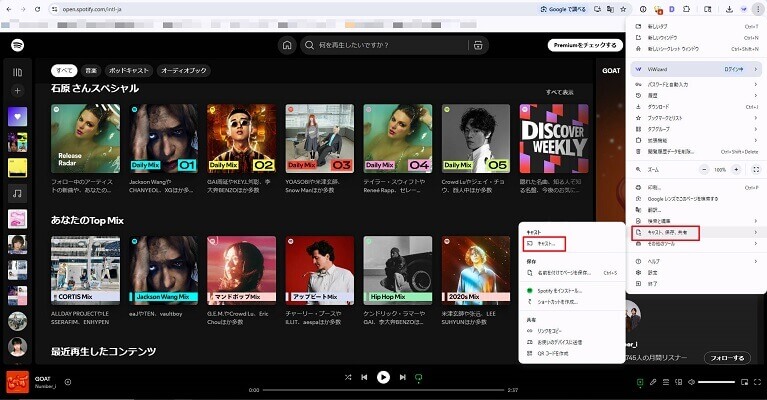Expand タブグループ submenu
The image size is (767, 400).
[x=697, y=129]
